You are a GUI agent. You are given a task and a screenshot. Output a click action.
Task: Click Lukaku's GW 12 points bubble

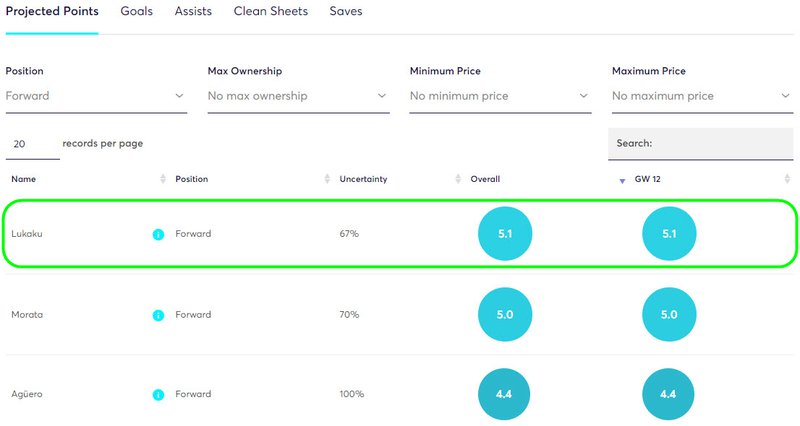(669, 234)
